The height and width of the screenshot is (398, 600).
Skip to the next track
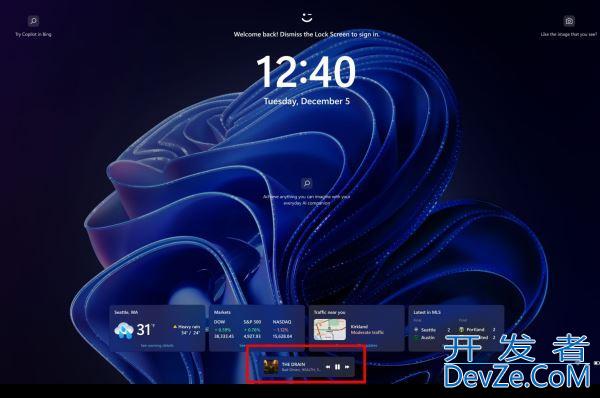point(347,367)
